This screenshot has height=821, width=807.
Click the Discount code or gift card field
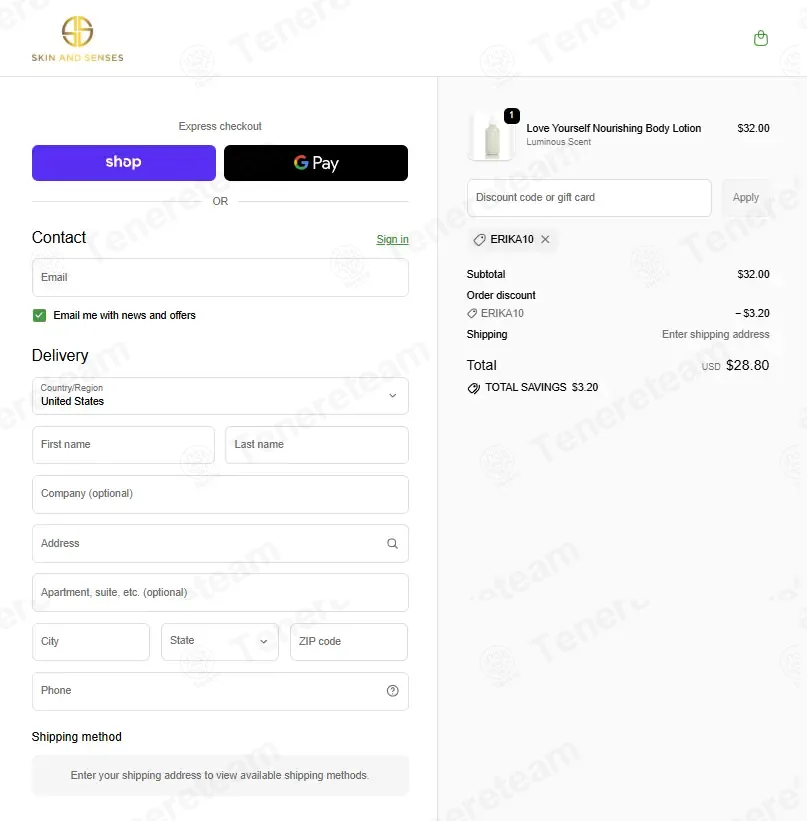[589, 198]
